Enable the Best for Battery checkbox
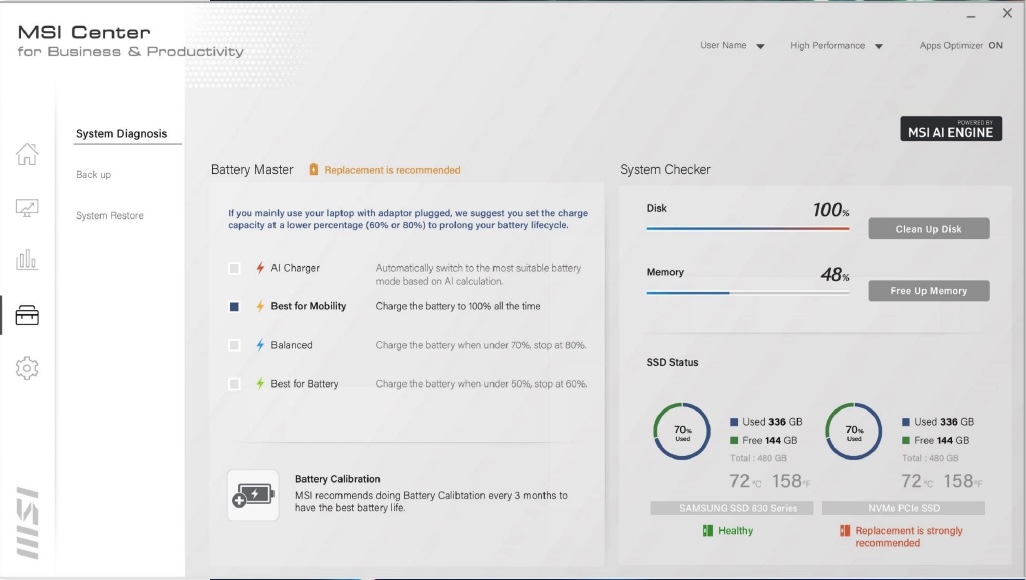This screenshot has width=1026, height=580. click(x=234, y=384)
